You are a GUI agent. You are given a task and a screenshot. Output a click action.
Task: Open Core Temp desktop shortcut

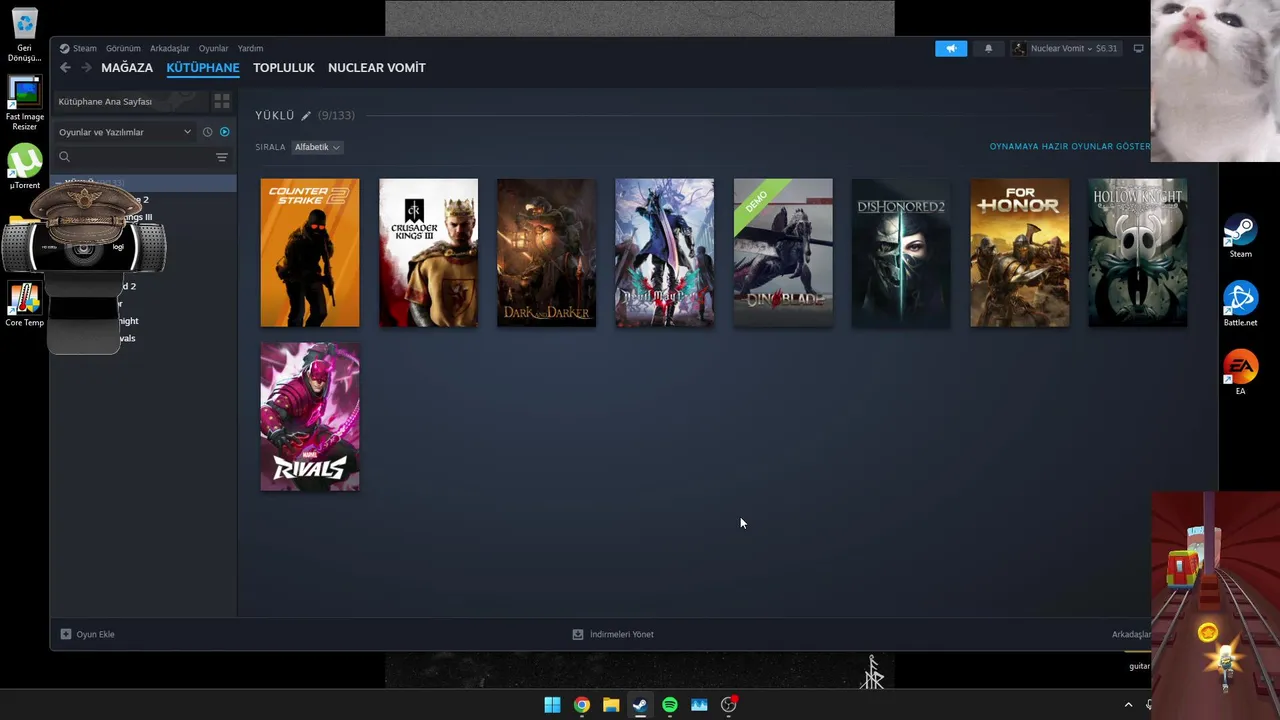pyautogui.click(x=24, y=305)
